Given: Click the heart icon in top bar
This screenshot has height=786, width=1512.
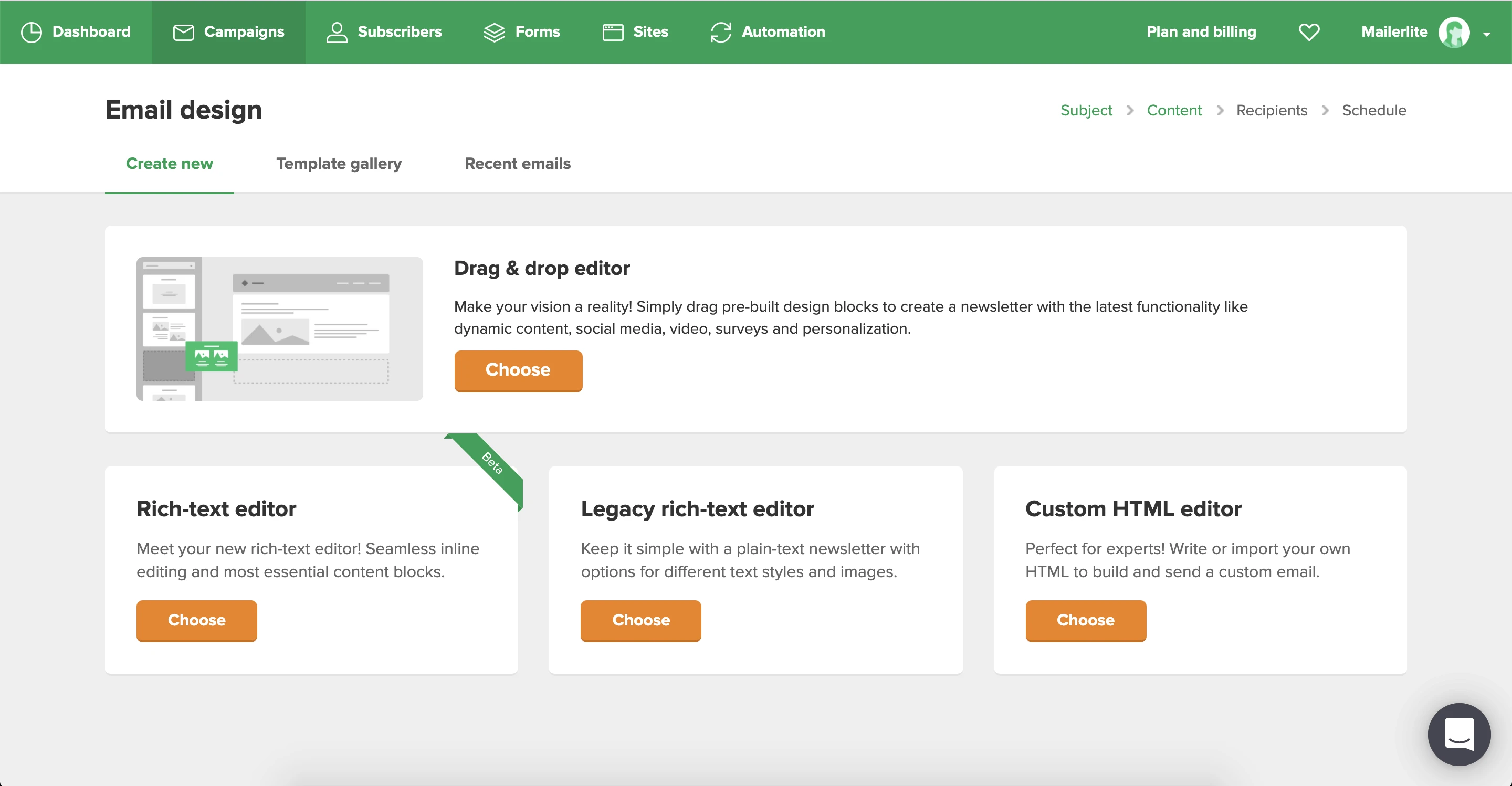Looking at the screenshot, I should point(1308,32).
